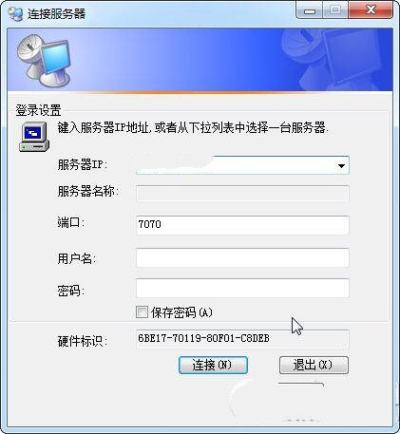Click the satellite dish and monitor banner icon
Image resolution: width=400 pixels, height=434 pixels.
[43, 60]
